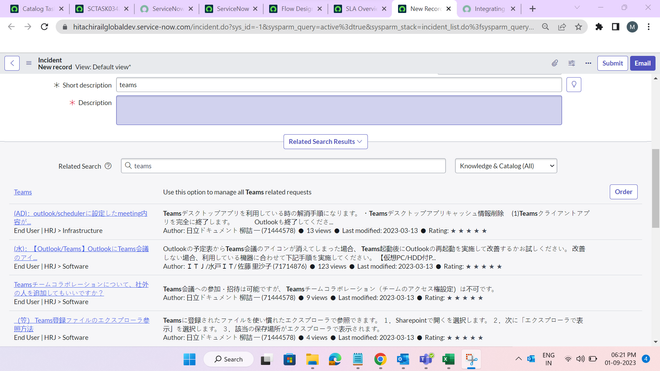Click the share page icon in address bar
660x371 pixels.
click(x=562, y=27)
